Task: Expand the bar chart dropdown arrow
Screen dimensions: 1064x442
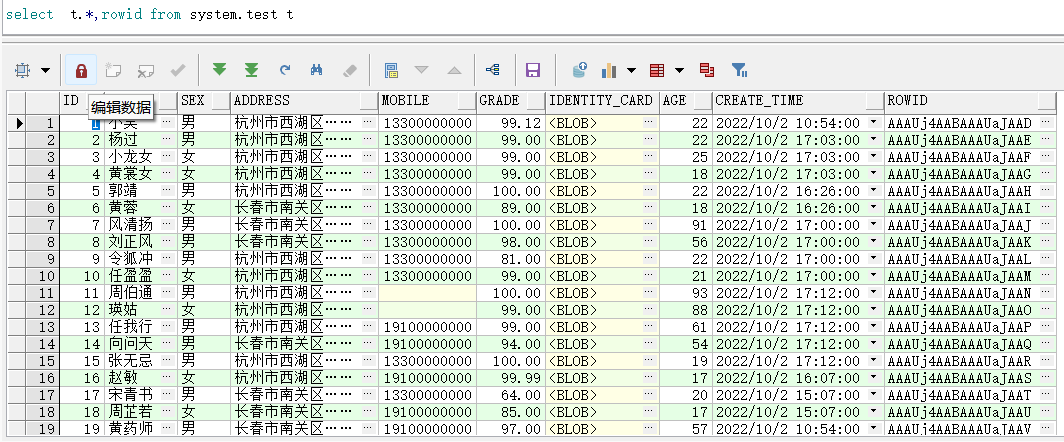Action: click(631, 70)
